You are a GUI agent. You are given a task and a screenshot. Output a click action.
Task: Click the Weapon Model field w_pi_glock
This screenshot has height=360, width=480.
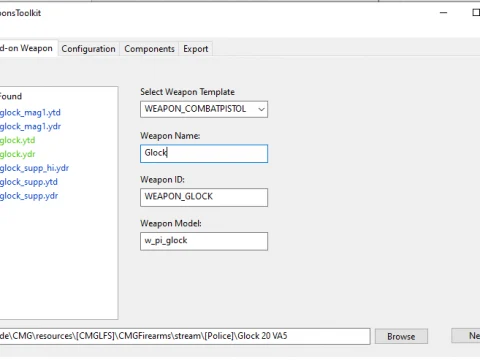204,241
